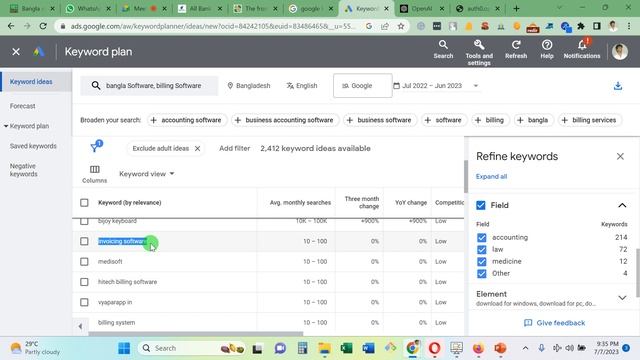Click the Google Ads logo
This screenshot has width=640, height=360.
coord(39,52)
